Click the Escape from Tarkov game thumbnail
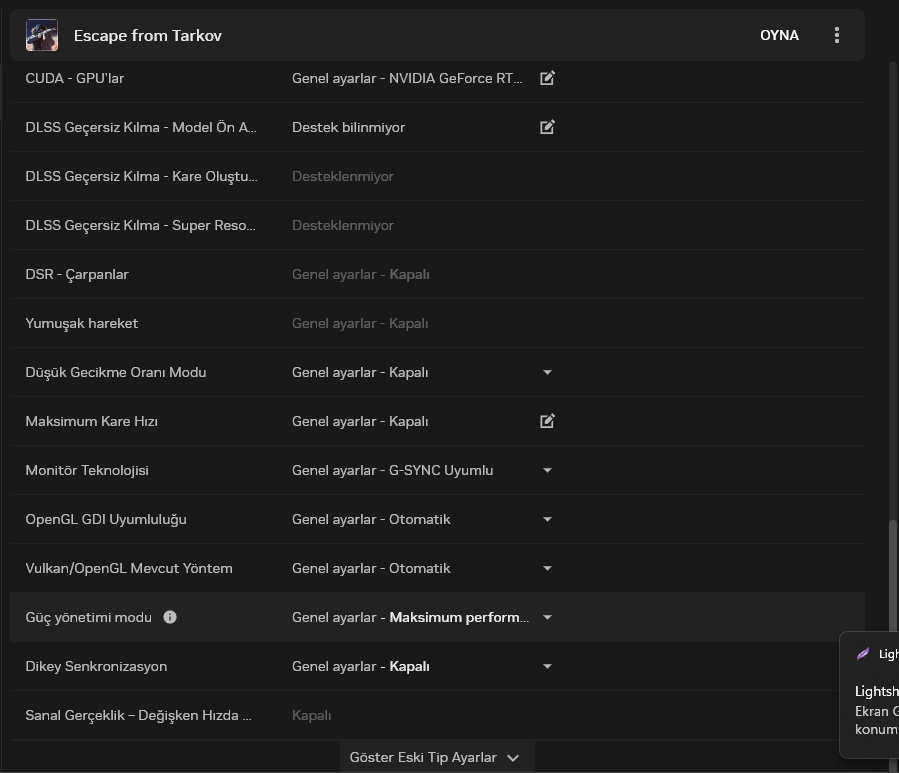899x773 pixels. coord(42,35)
